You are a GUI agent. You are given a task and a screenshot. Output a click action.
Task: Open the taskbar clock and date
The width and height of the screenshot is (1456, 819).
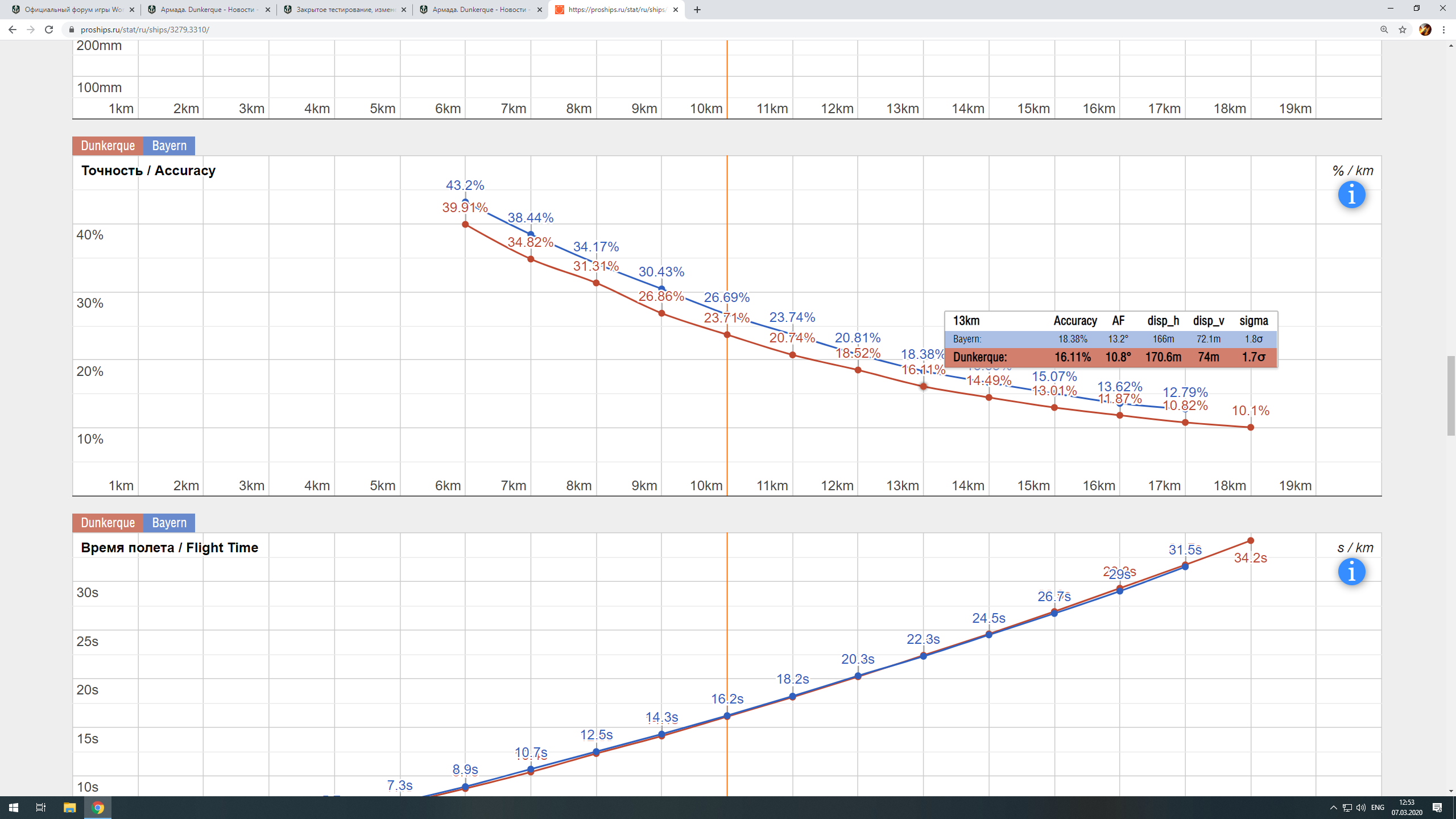coord(1407,808)
